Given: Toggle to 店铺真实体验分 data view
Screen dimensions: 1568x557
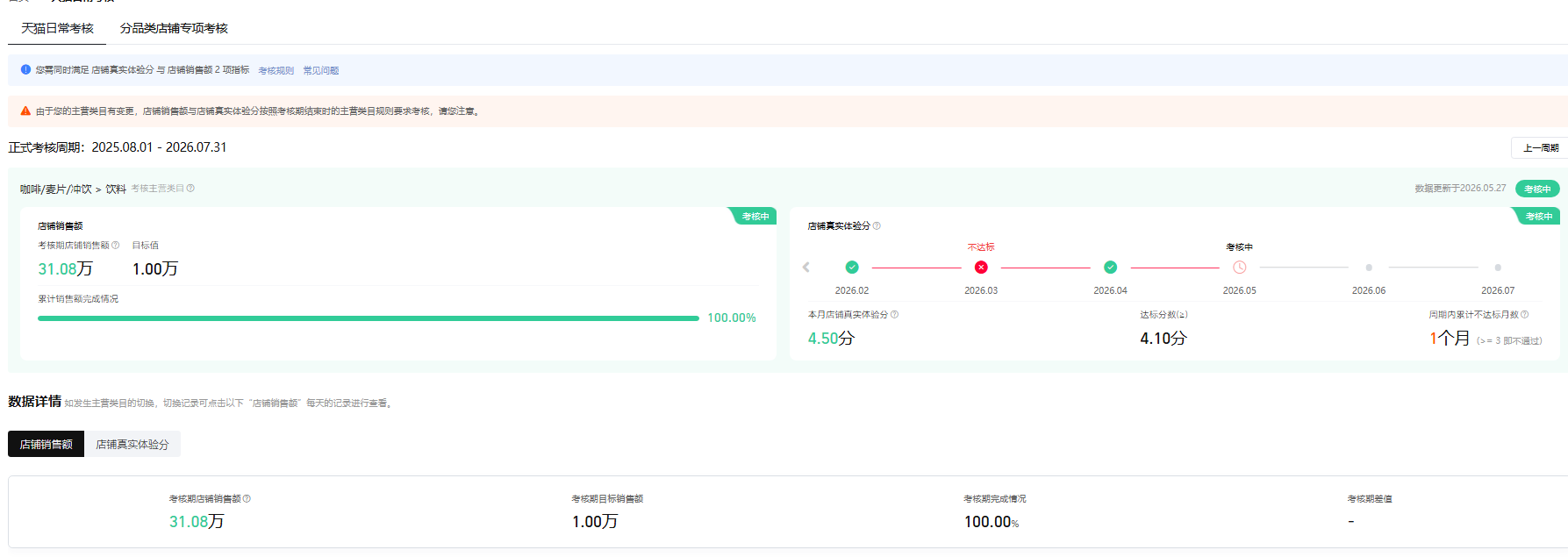Looking at the screenshot, I should point(132,445).
